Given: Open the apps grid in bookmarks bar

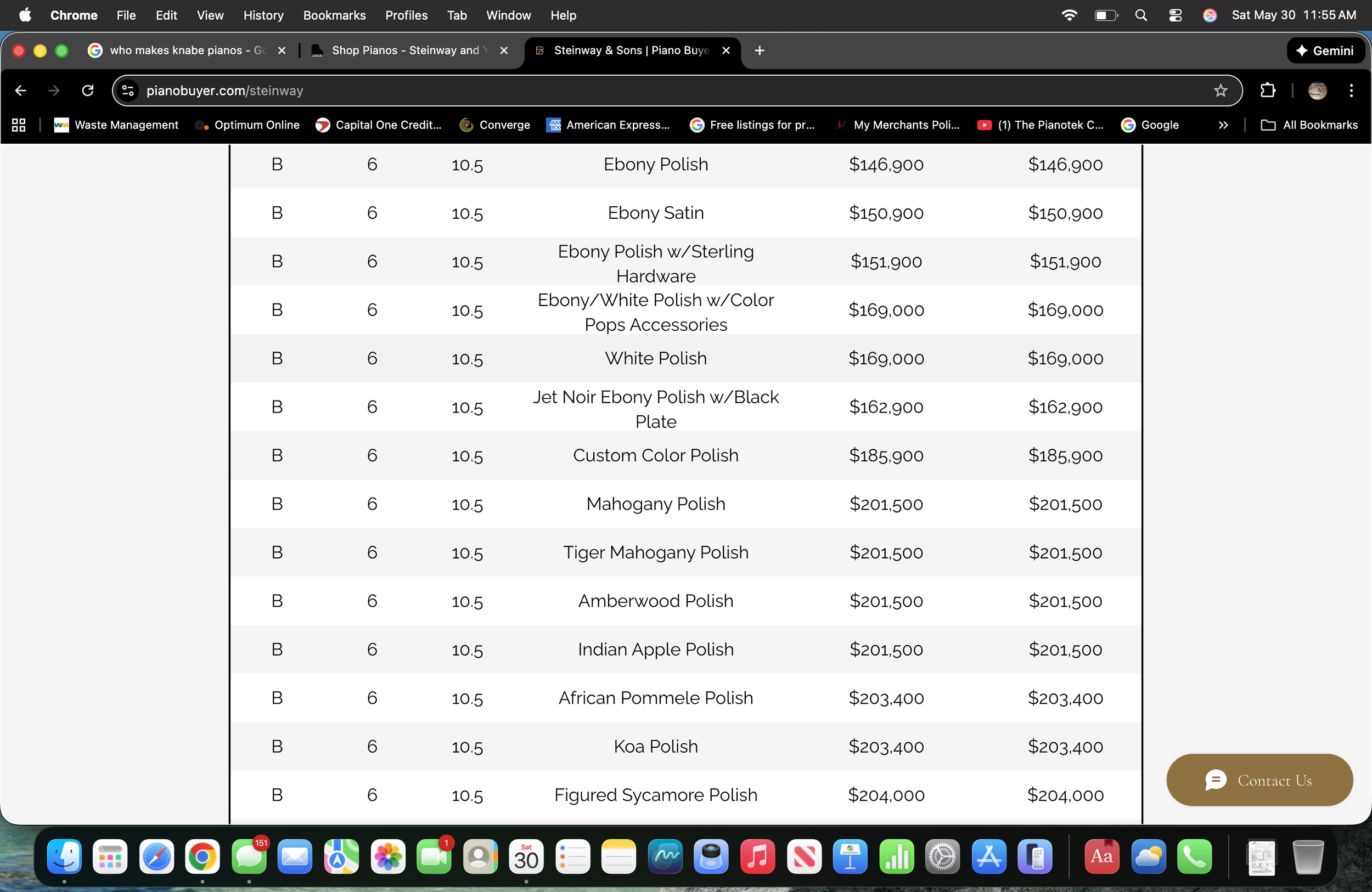Looking at the screenshot, I should click(x=19, y=125).
